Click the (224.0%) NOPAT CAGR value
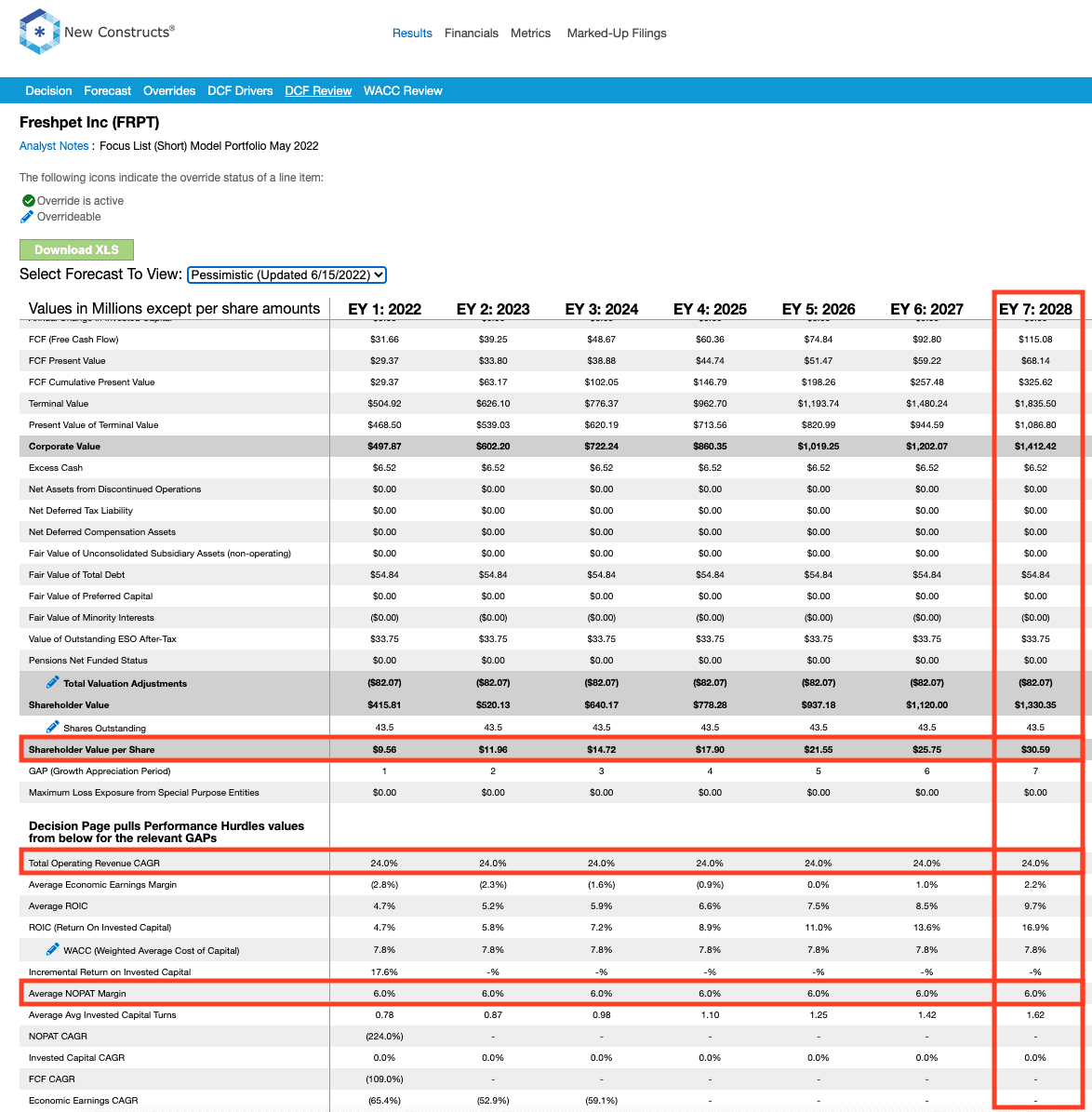 384,1036
